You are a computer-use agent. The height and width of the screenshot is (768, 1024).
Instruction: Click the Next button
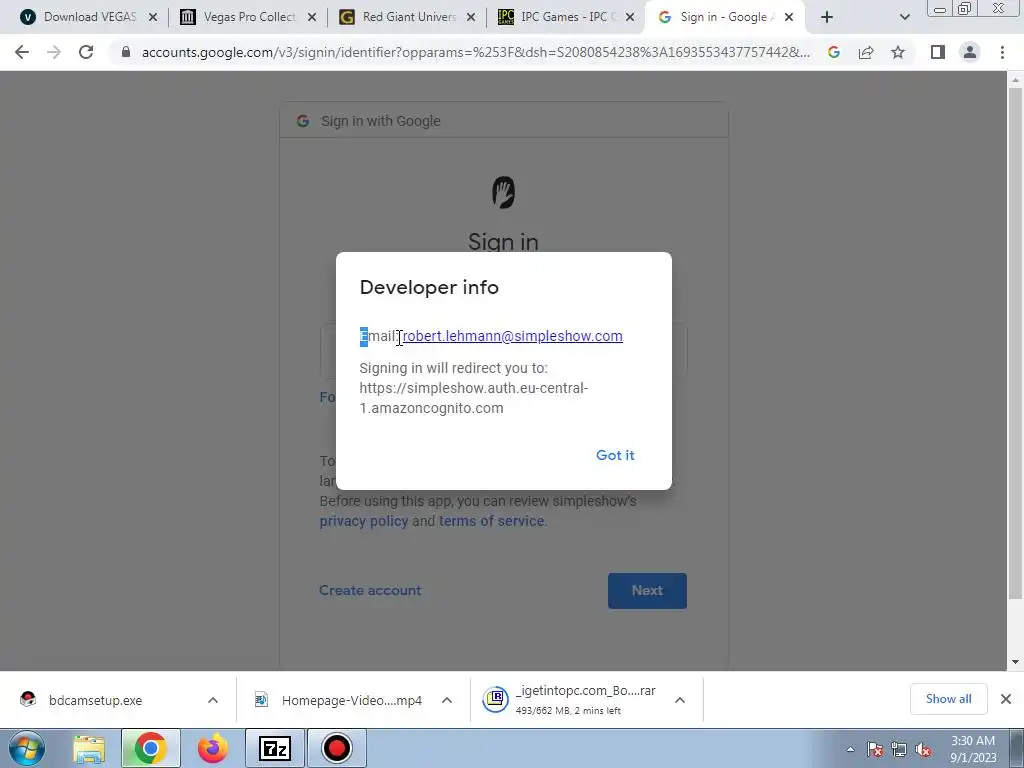point(647,590)
